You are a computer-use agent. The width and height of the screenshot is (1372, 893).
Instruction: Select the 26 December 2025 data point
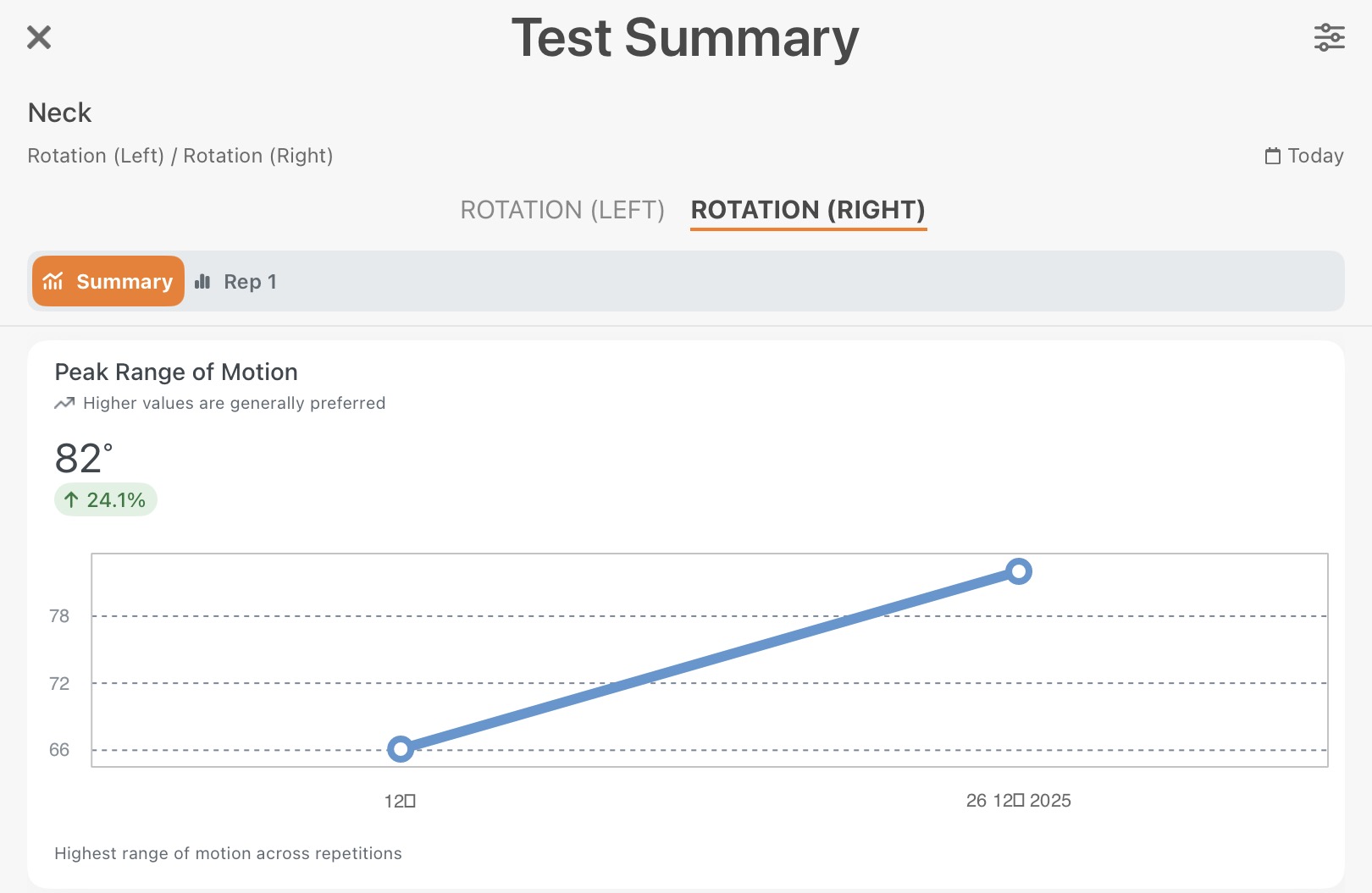click(x=1019, y=571)
